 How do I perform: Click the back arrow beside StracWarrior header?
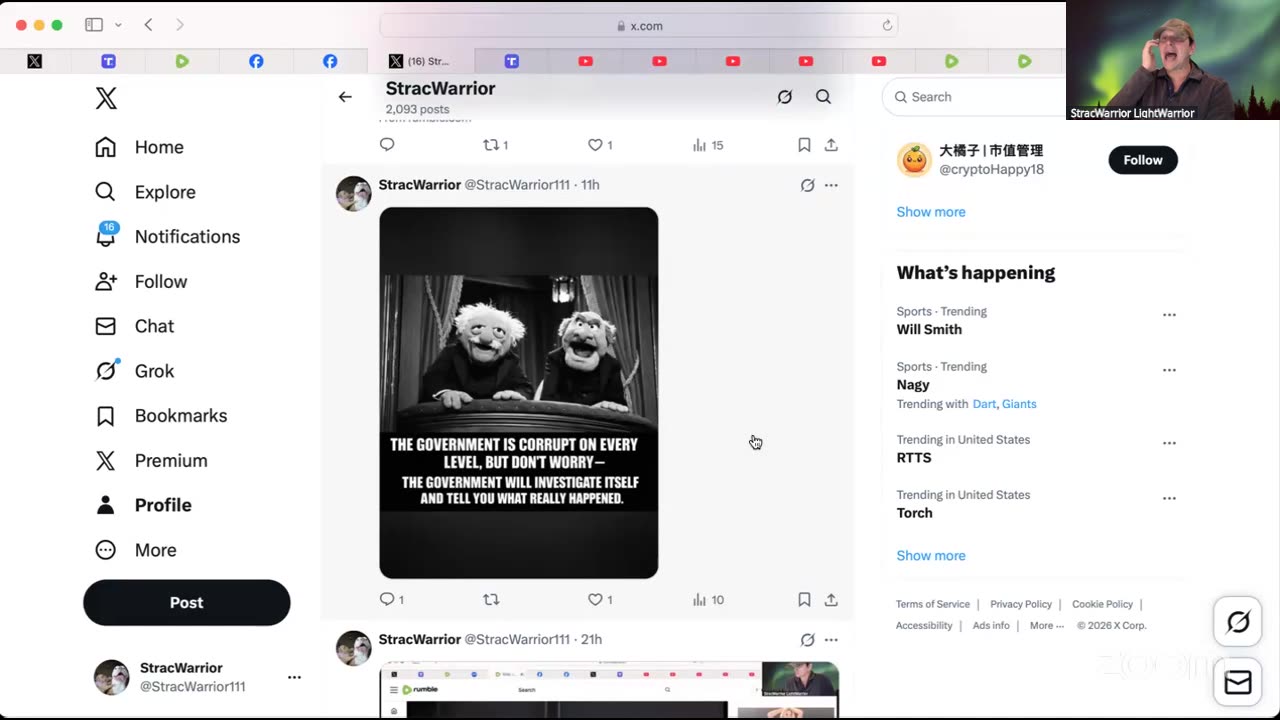tap(345, 97)
